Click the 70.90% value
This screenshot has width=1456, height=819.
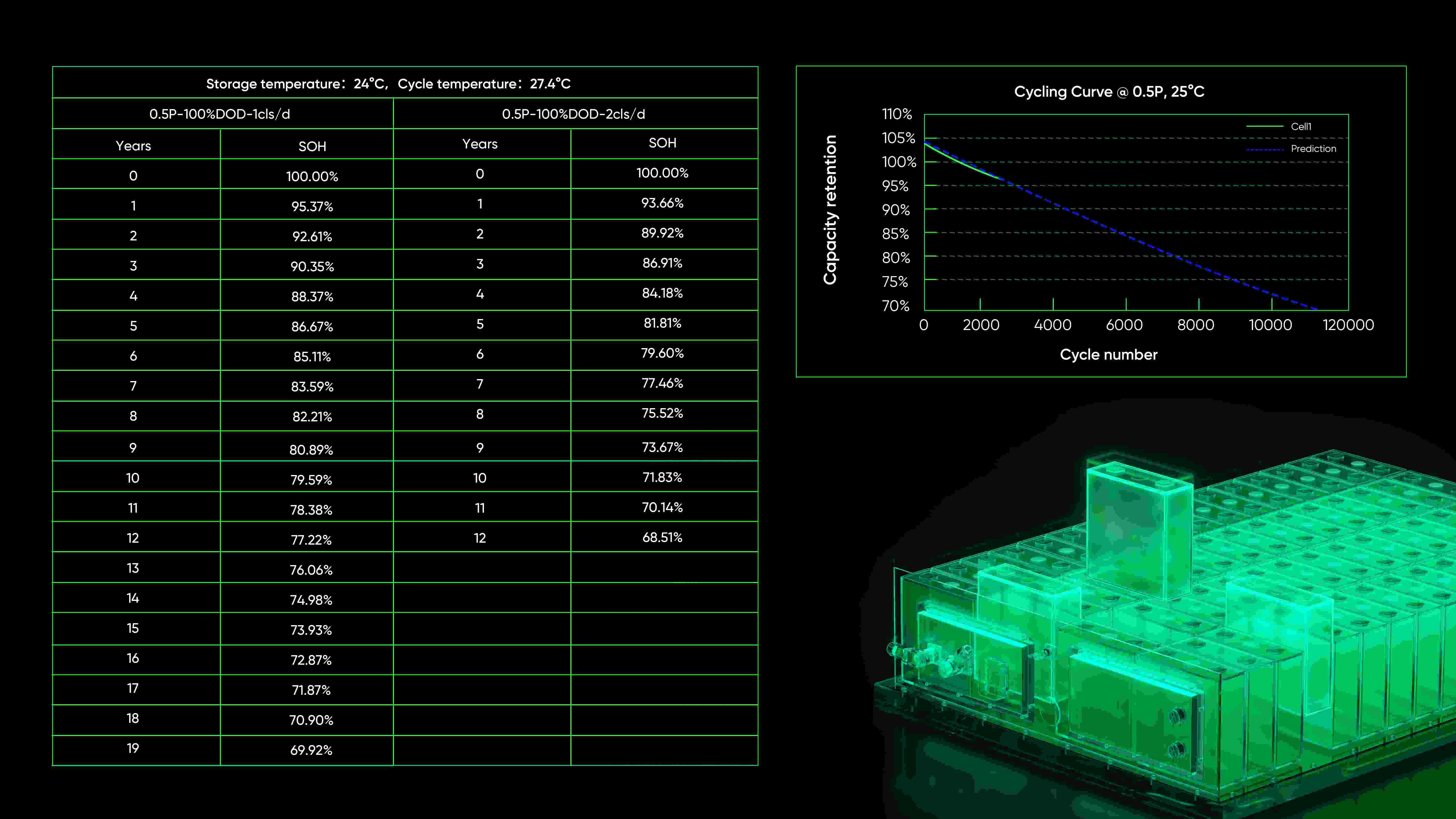tap(311, 720)
